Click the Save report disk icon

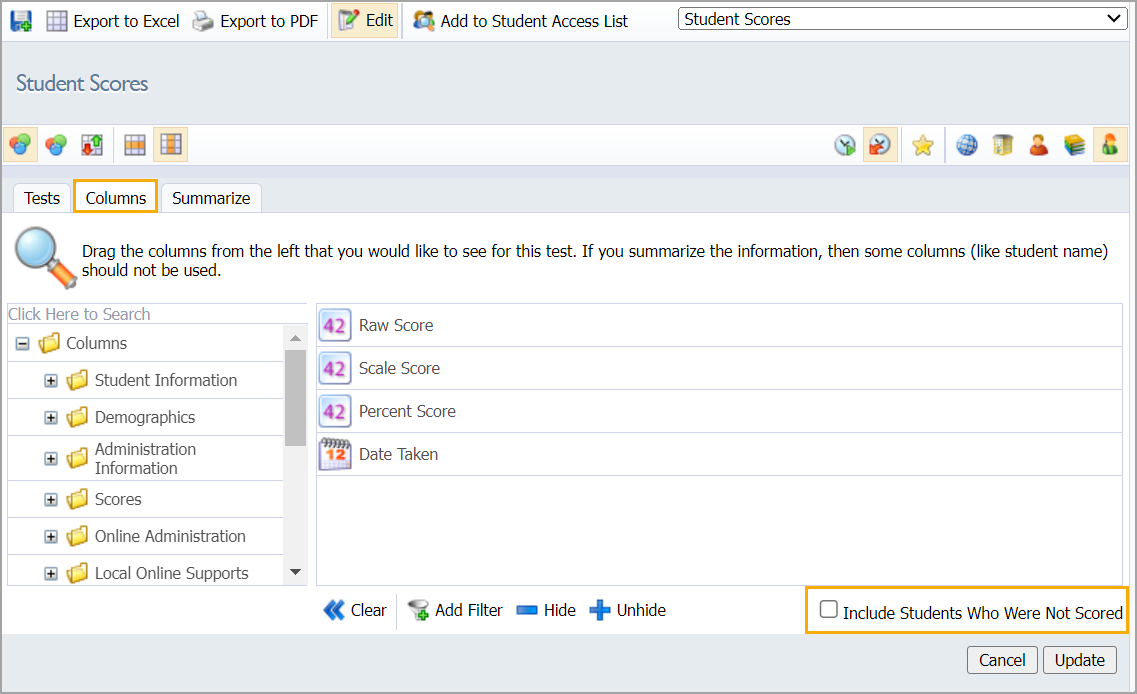pyautogui.click(x=21, y=21)
